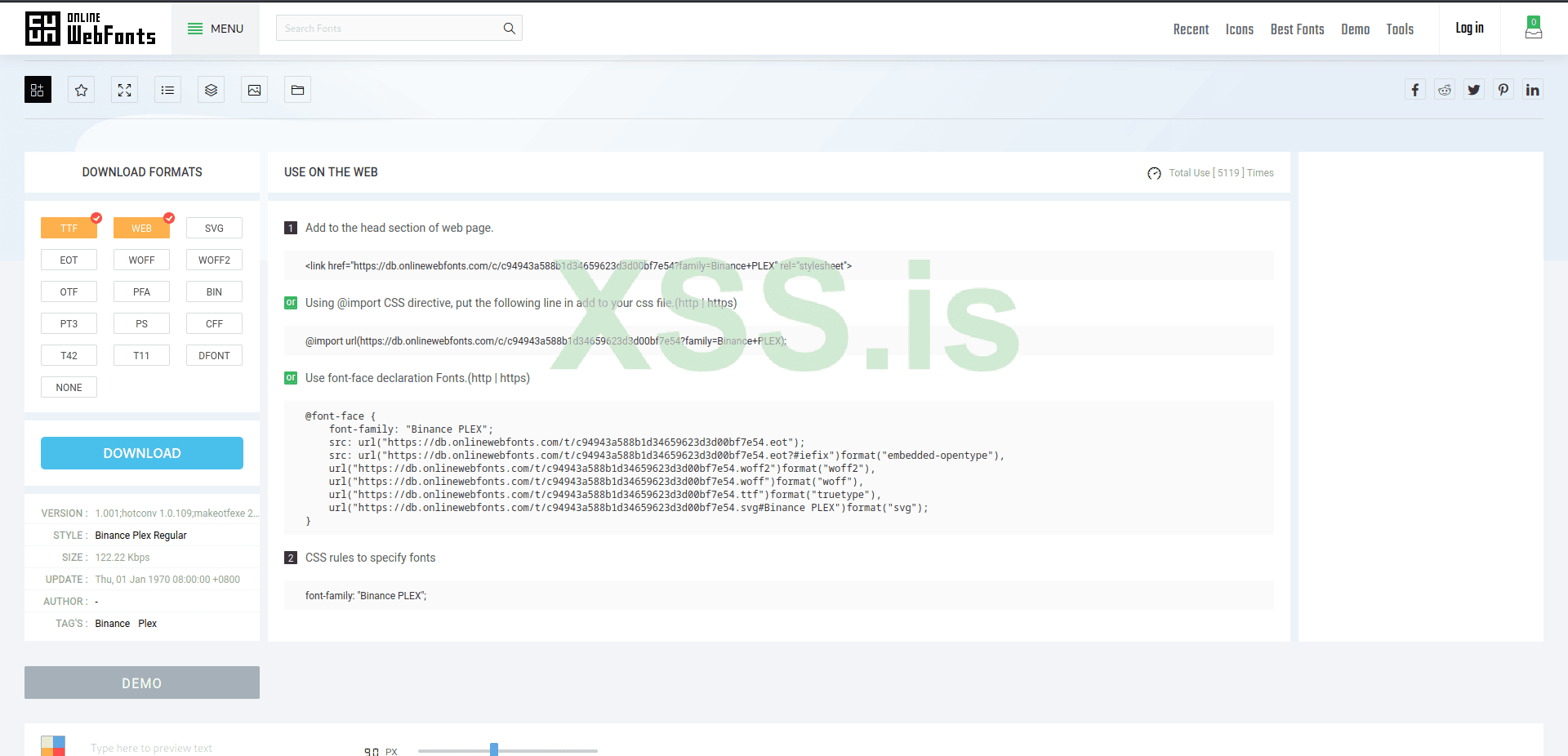
Task: Deselect the TTF download format
Action: (x=69, y=228)
